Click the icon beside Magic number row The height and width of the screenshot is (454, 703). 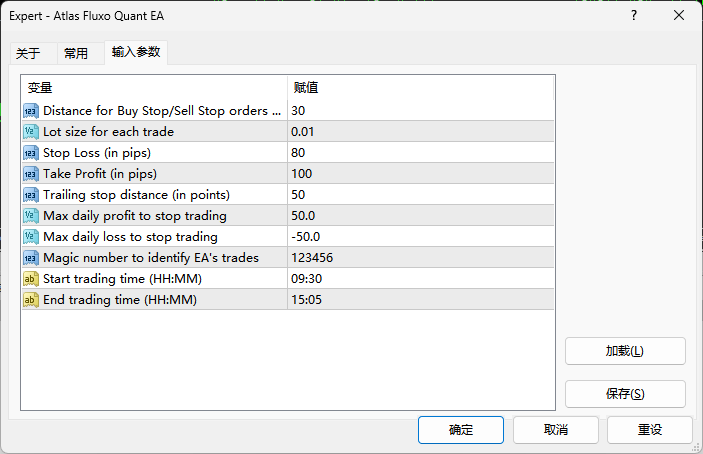[x=31, y=258]
